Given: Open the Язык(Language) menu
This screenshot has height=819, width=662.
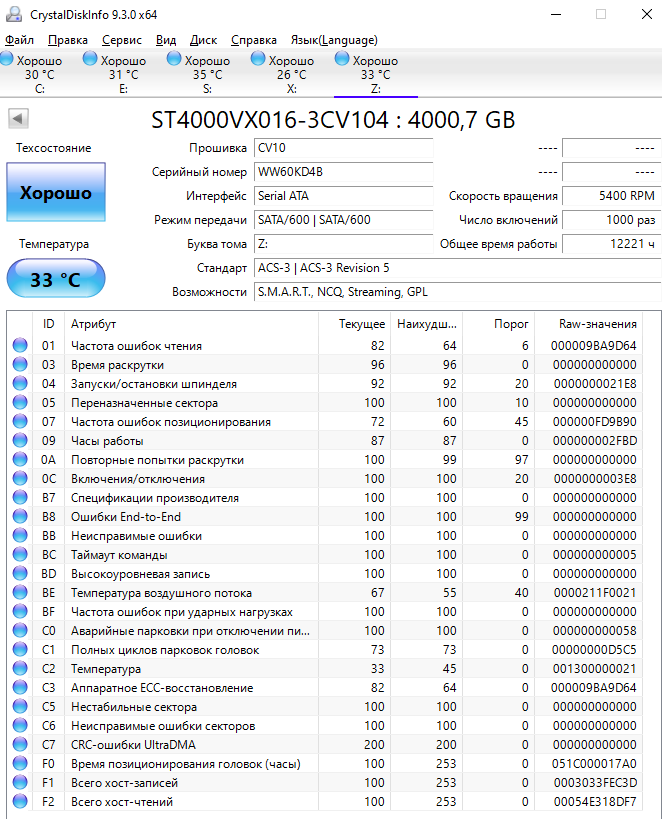Looking at the screenshot, I should pyautogui.click(x=334, y=40).
